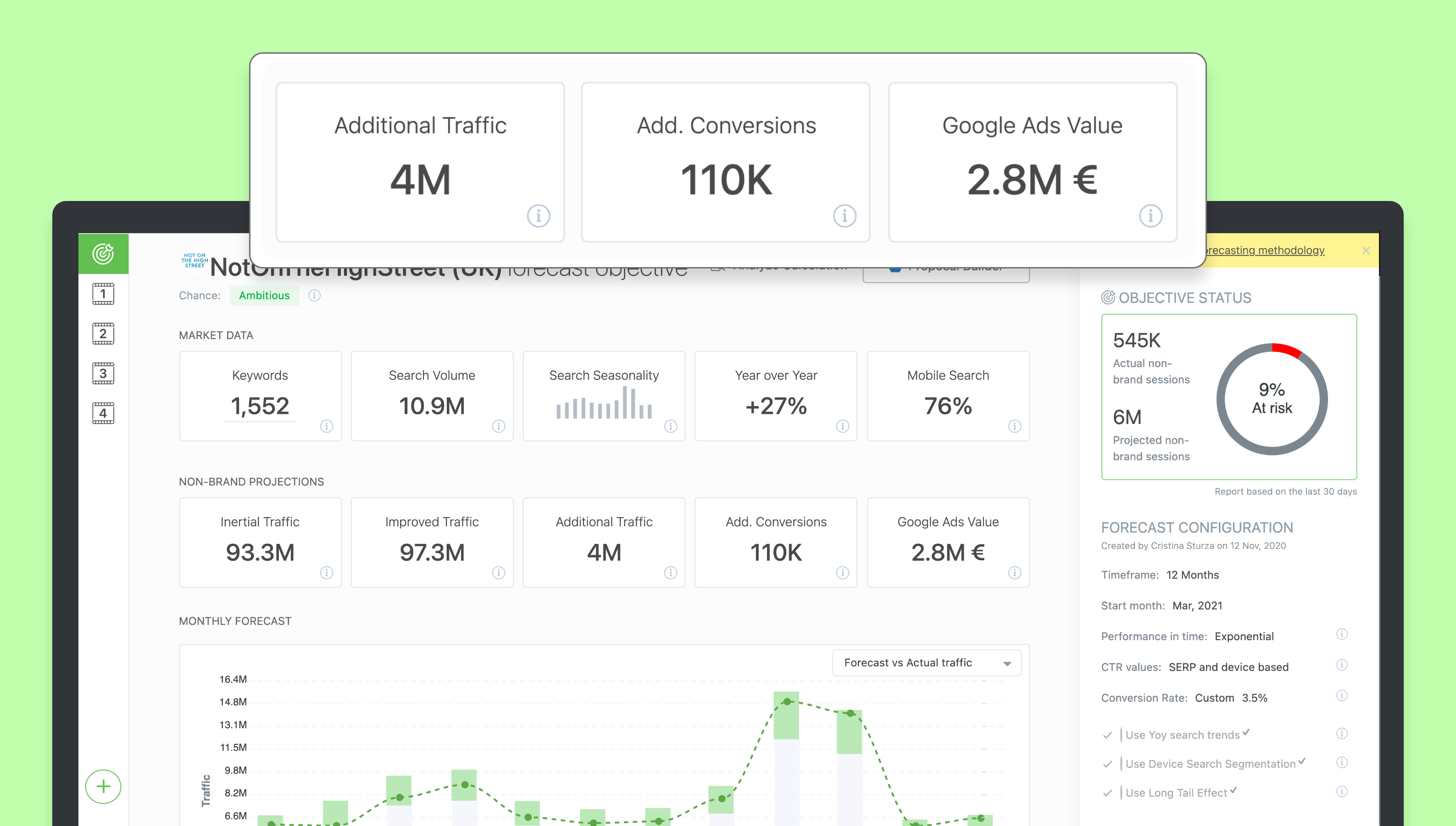Click the 545K actual non-brand sessions figure

click(x=1137, y=340)
